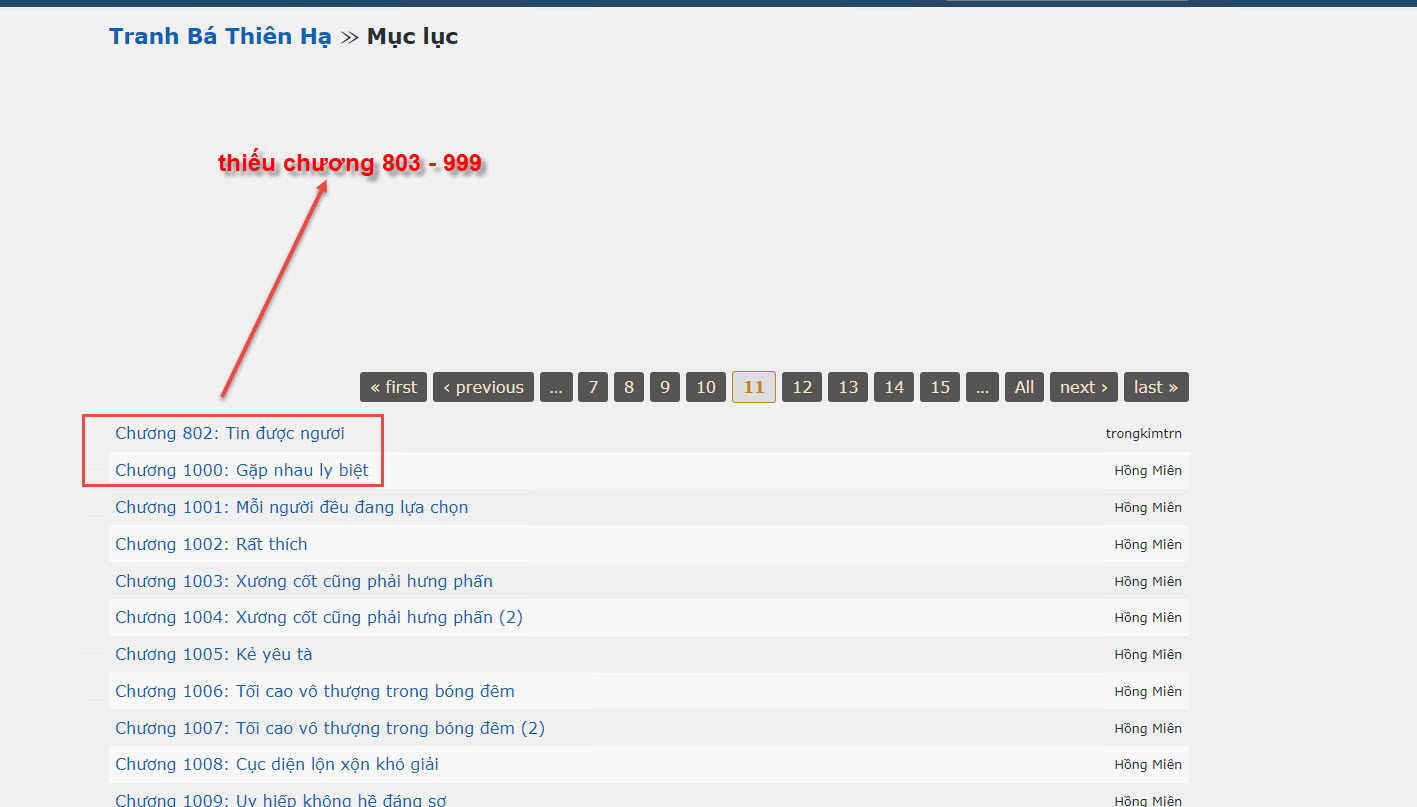This screenshot has width=1417, height=807.
Task: Go to page 13 of chapters
Action: [x=848, y=387]
